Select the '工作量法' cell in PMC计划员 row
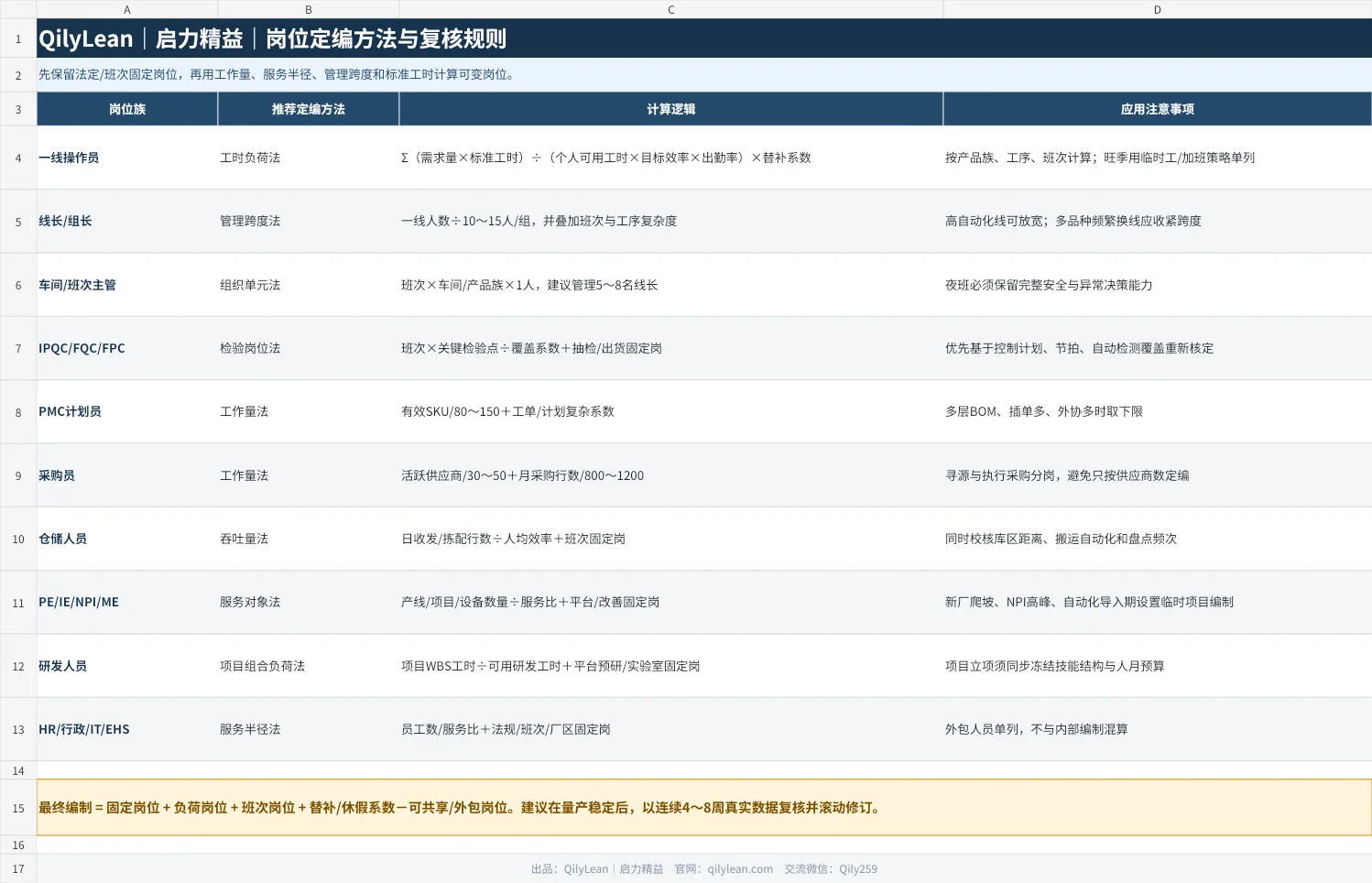Viewport: 1372px width, 883px height. [x=309, y=411]
